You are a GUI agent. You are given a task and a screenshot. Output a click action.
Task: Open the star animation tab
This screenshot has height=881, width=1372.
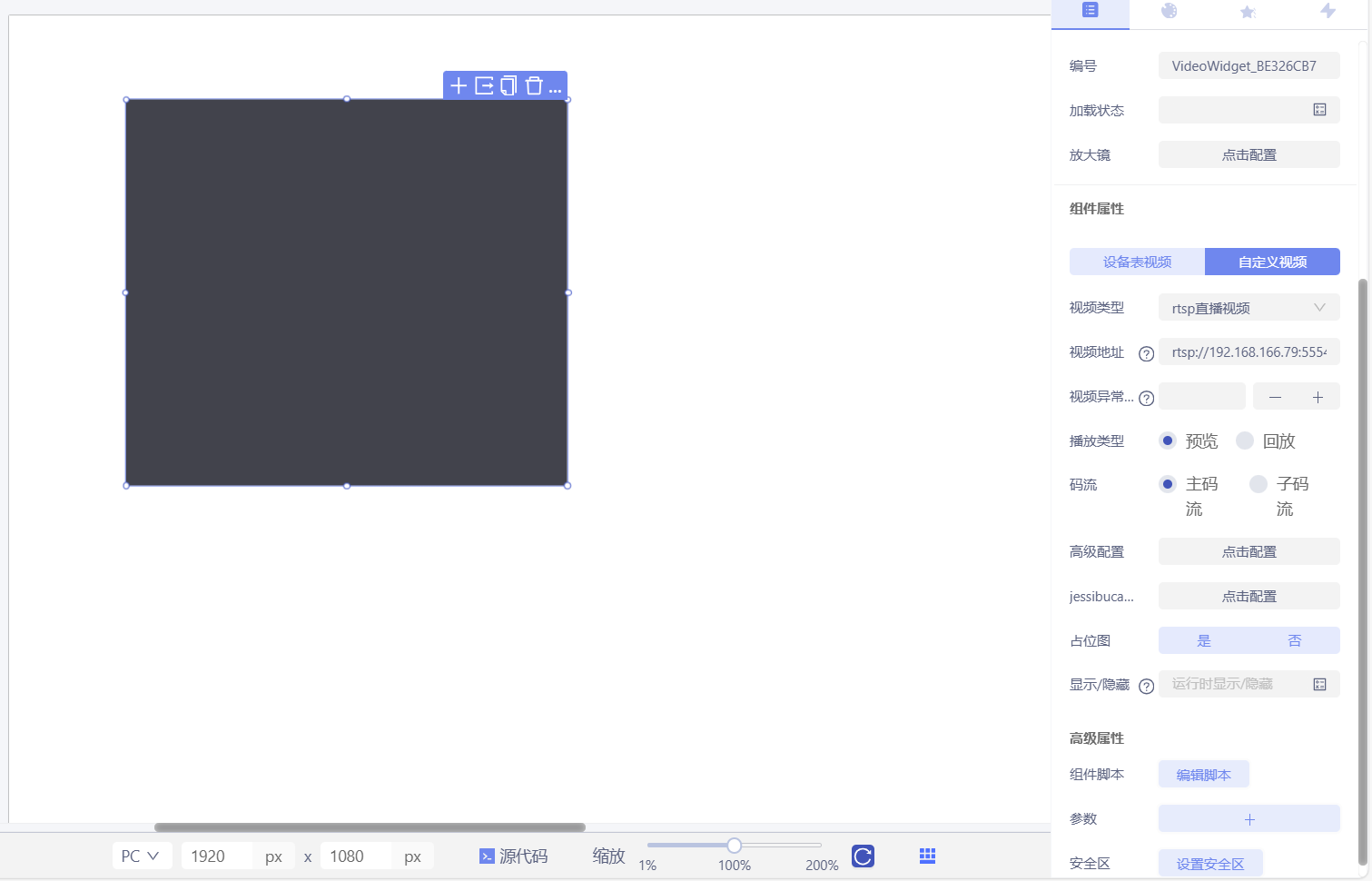click(1248, 11)
